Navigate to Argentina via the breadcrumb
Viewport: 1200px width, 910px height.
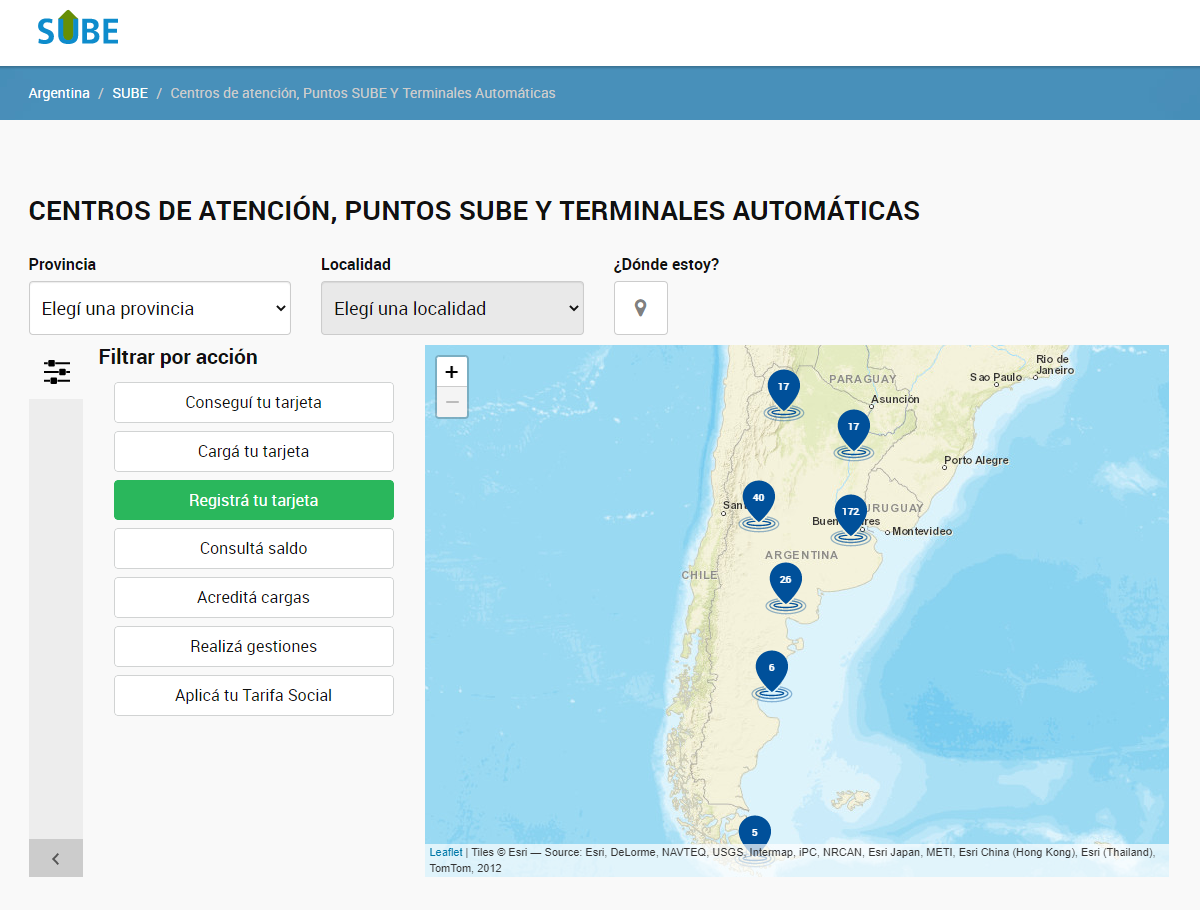coord(59,92)
